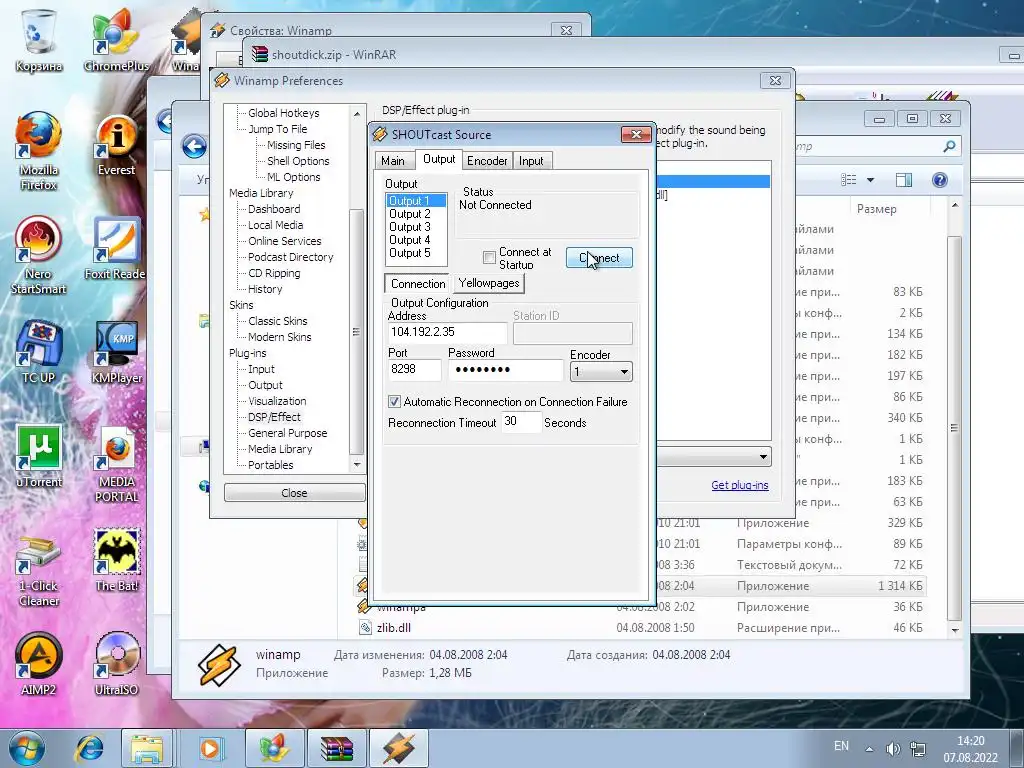Open the ChromePlus desktop icon
The width and height of the screenshot is (1024, 768).
pyautogui.click(x=116, y=39)
